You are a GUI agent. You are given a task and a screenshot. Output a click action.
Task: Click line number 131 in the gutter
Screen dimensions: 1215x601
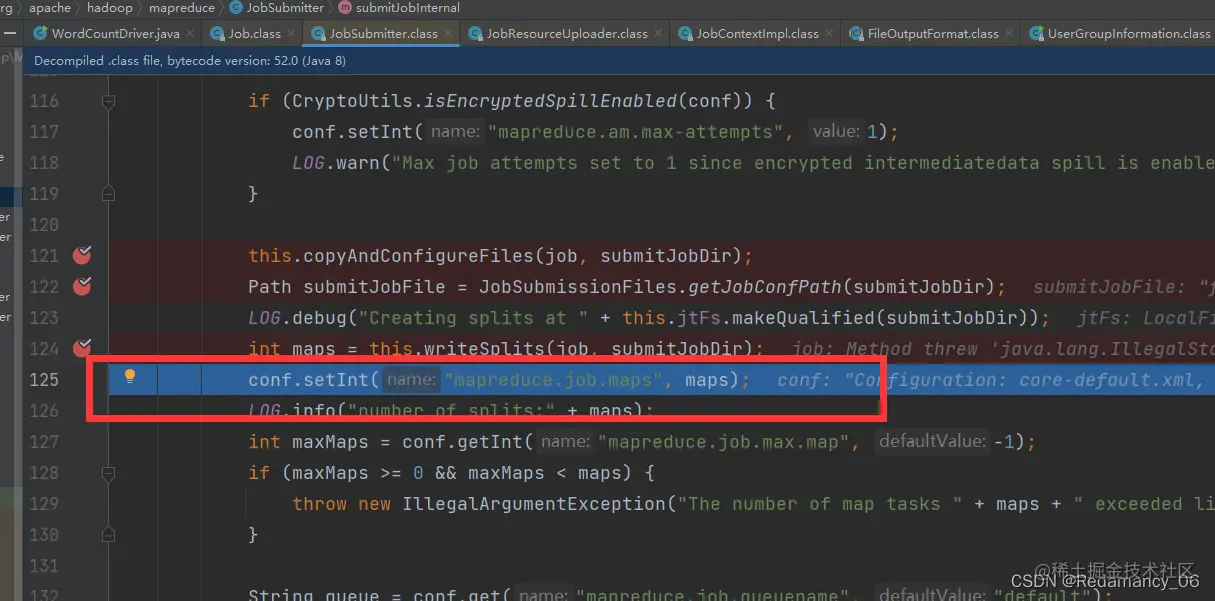(44, 566)
